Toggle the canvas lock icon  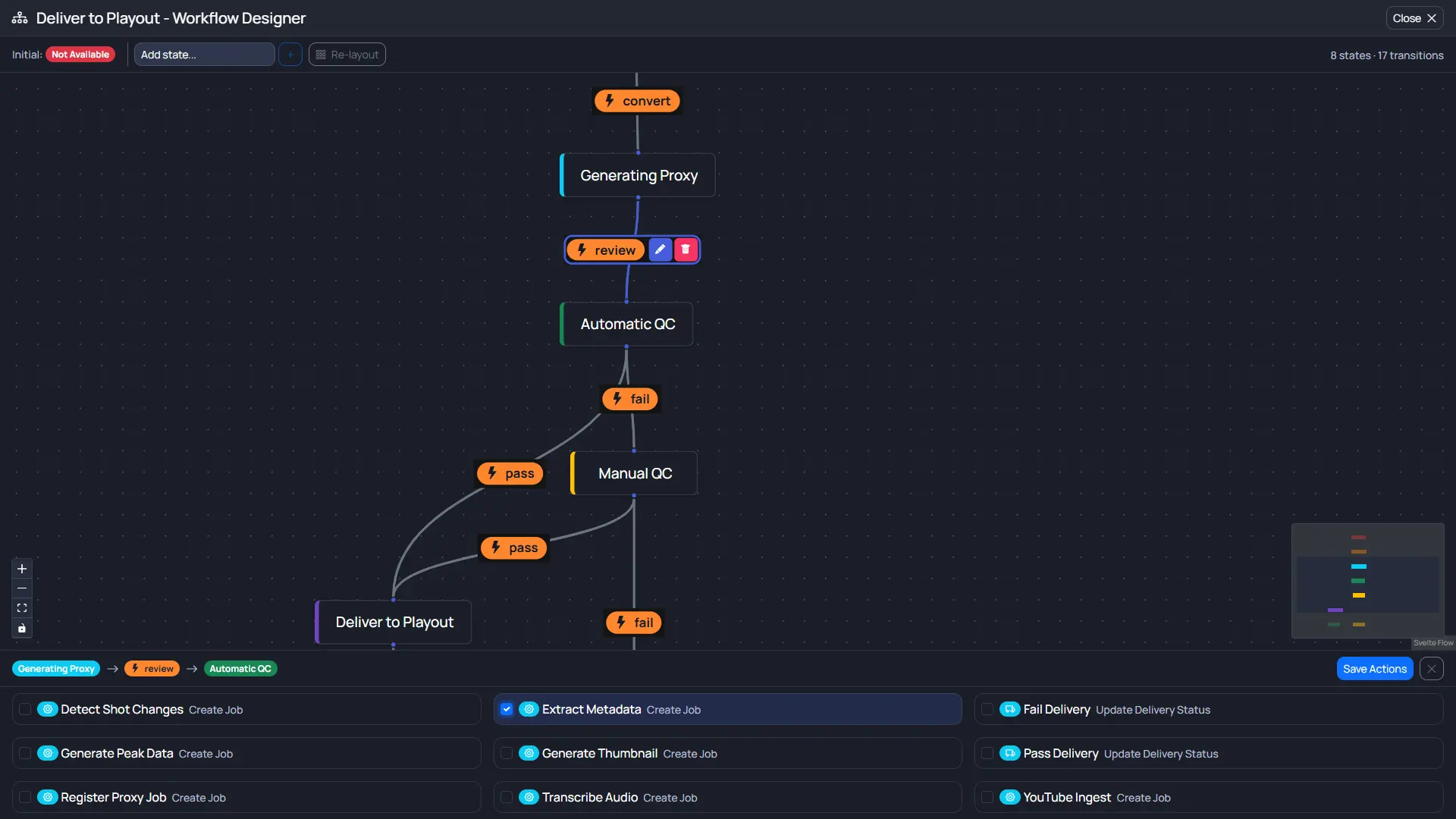click(21, 628)
